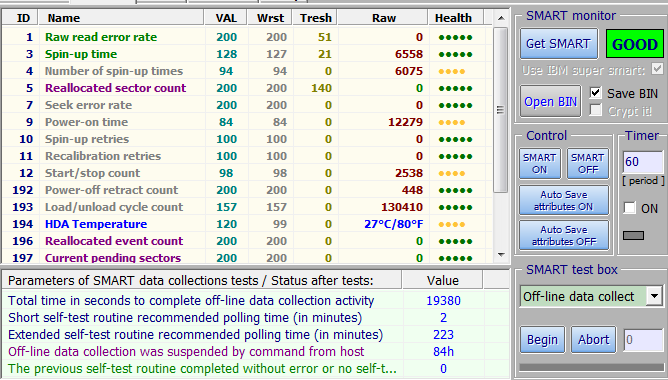Select Off-line data collection suspended row
This screenshot has height=380, width=668.
255,352
